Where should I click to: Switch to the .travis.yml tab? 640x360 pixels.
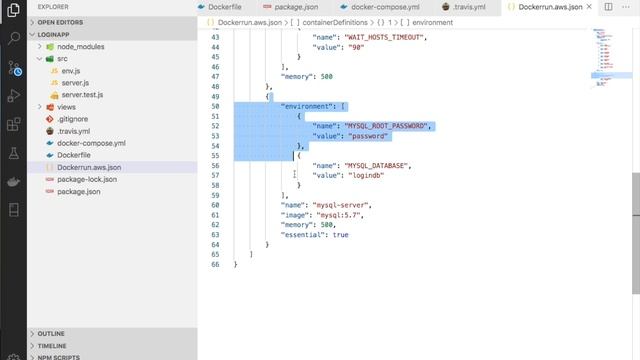tap(464, 7)
